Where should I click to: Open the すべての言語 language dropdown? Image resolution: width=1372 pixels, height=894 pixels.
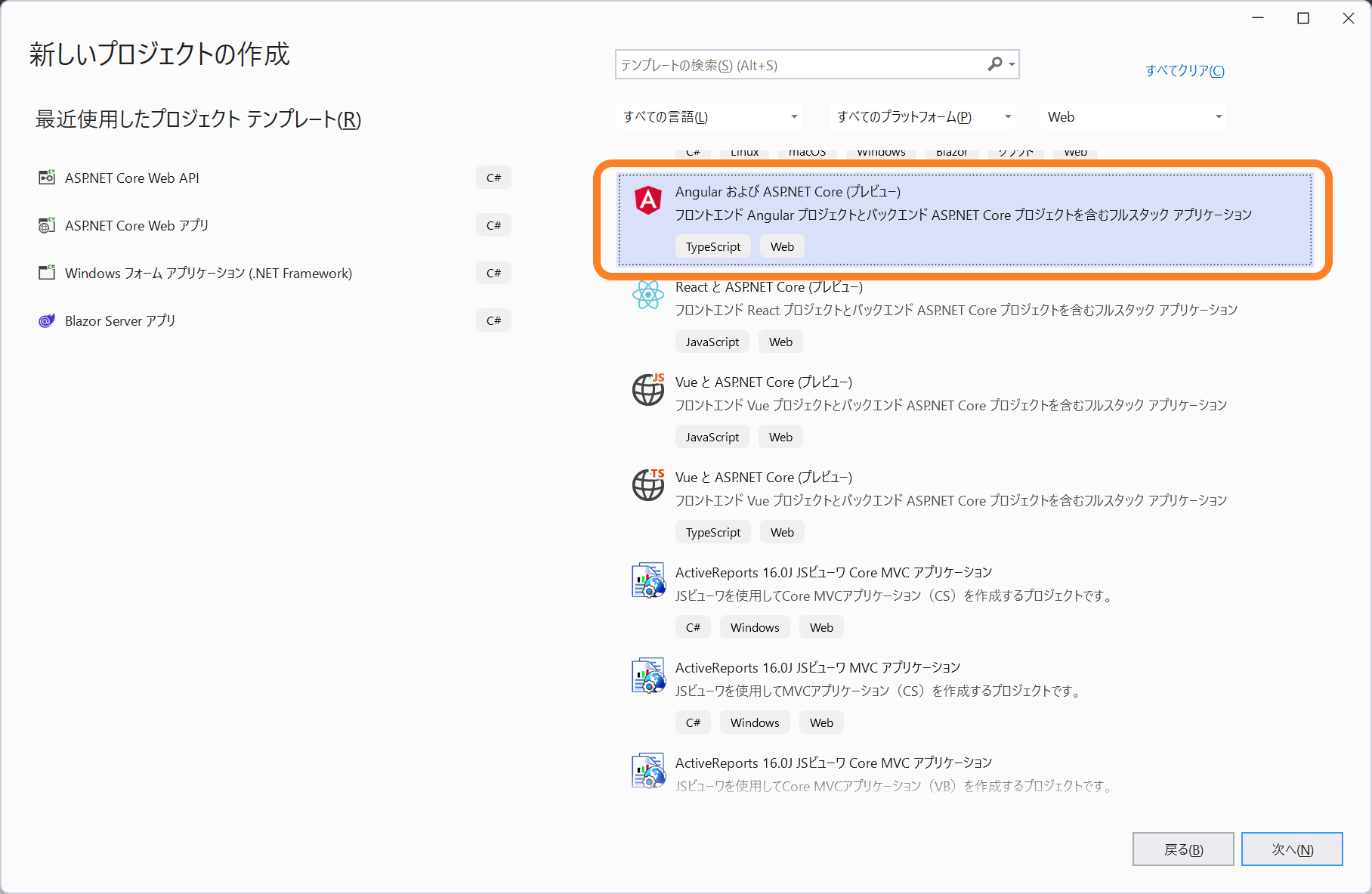[x=709, y=117]
